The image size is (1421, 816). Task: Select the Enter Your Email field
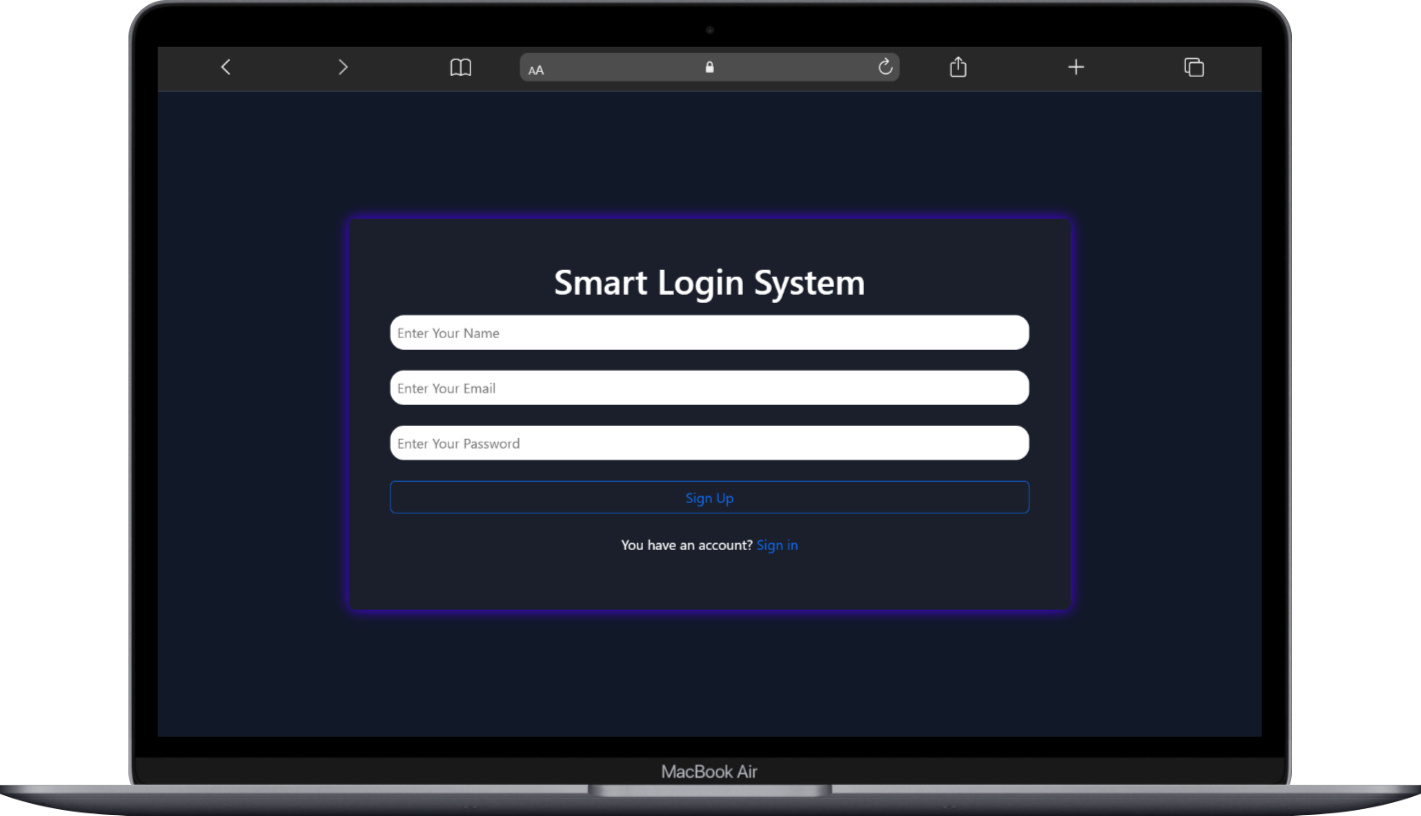(709, 388)
